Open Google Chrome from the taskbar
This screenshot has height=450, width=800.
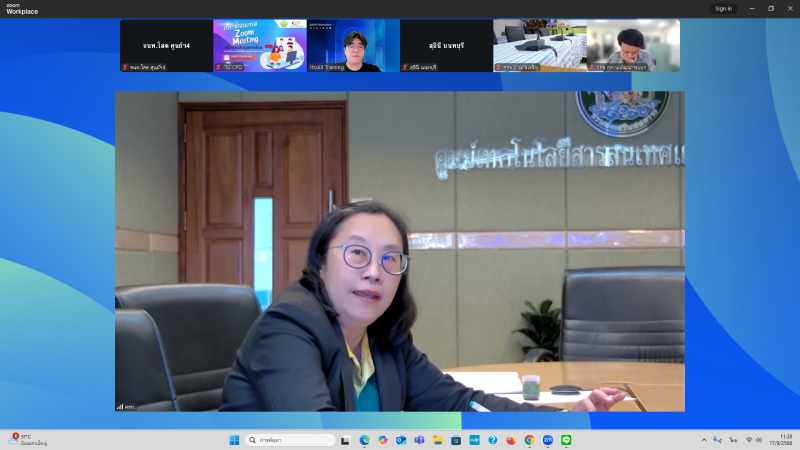coord(529,440)
